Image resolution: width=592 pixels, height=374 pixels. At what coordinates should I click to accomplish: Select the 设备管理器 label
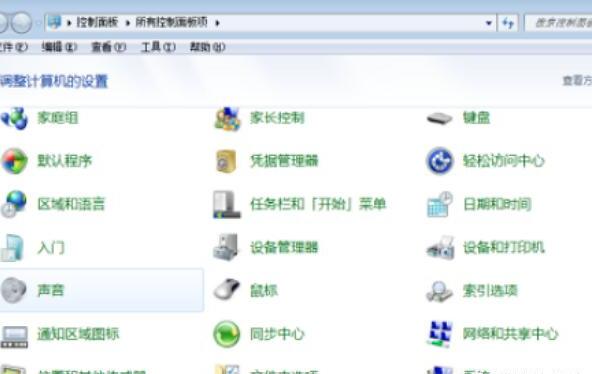[x=284, y=248]
